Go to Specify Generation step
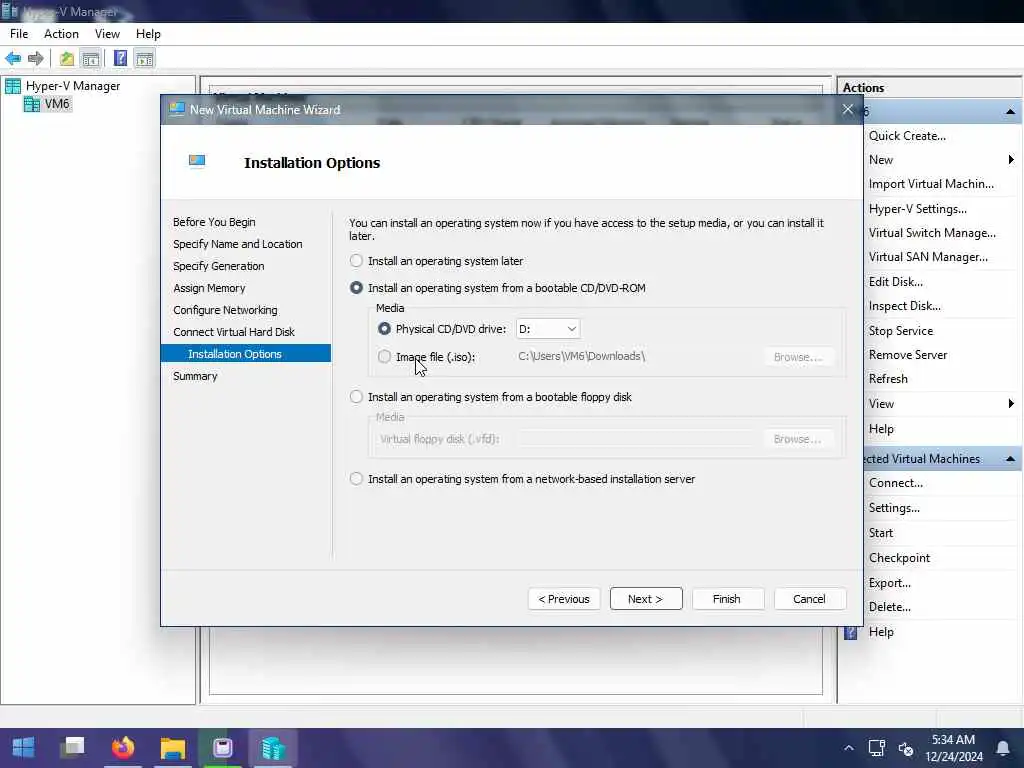The height and width of the screenshot is (768, 1024). tap(219, 266)
